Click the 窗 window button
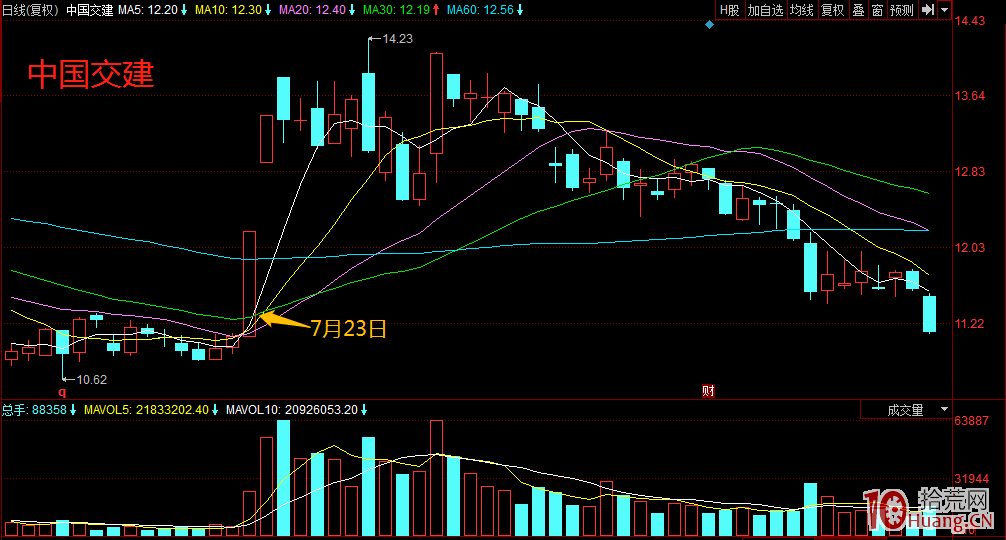Image resolution: width=1006 pixels, height=540 pixels. tap(878, 10)
